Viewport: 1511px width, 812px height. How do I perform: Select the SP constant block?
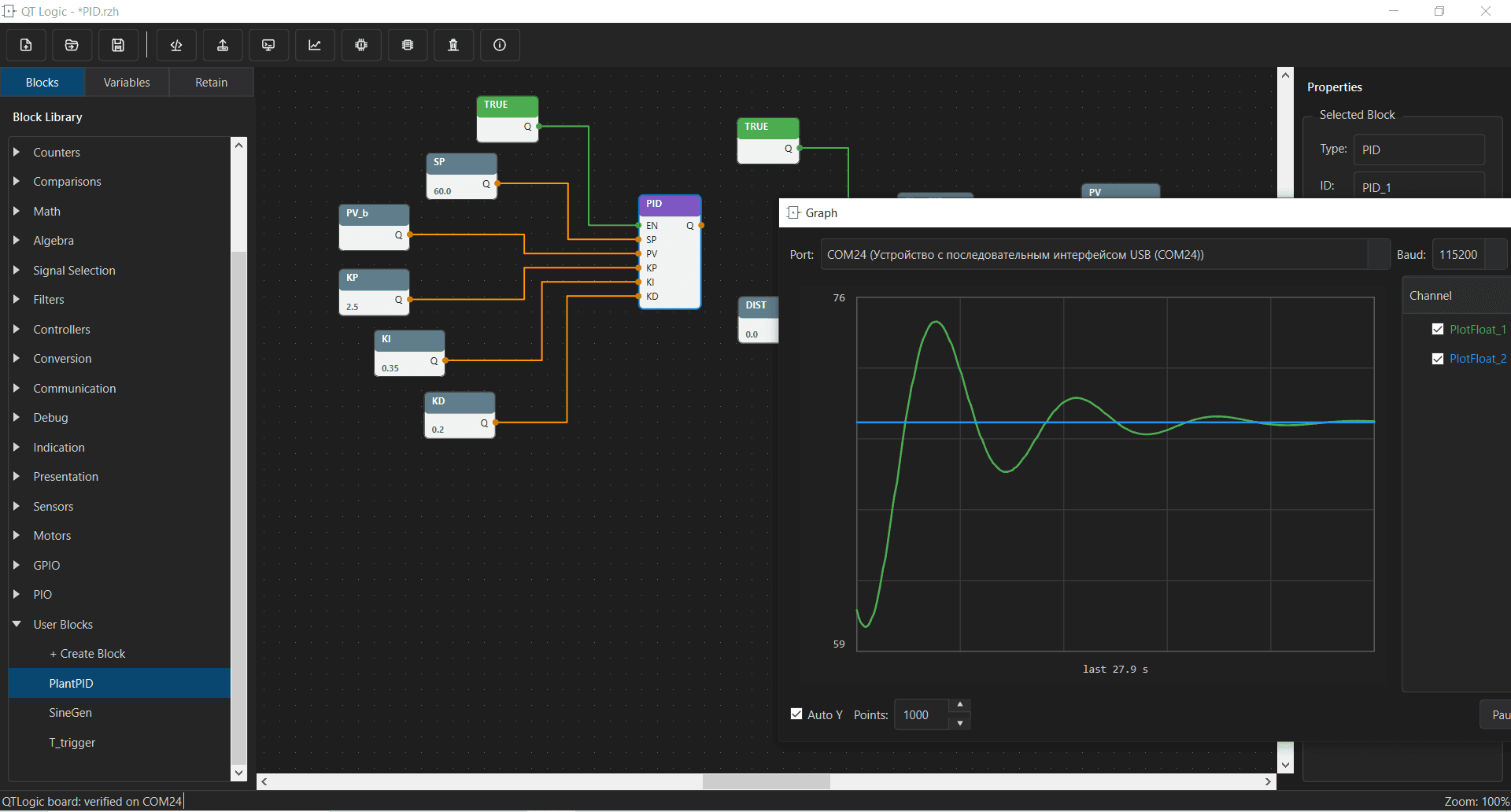click(462, 176)
